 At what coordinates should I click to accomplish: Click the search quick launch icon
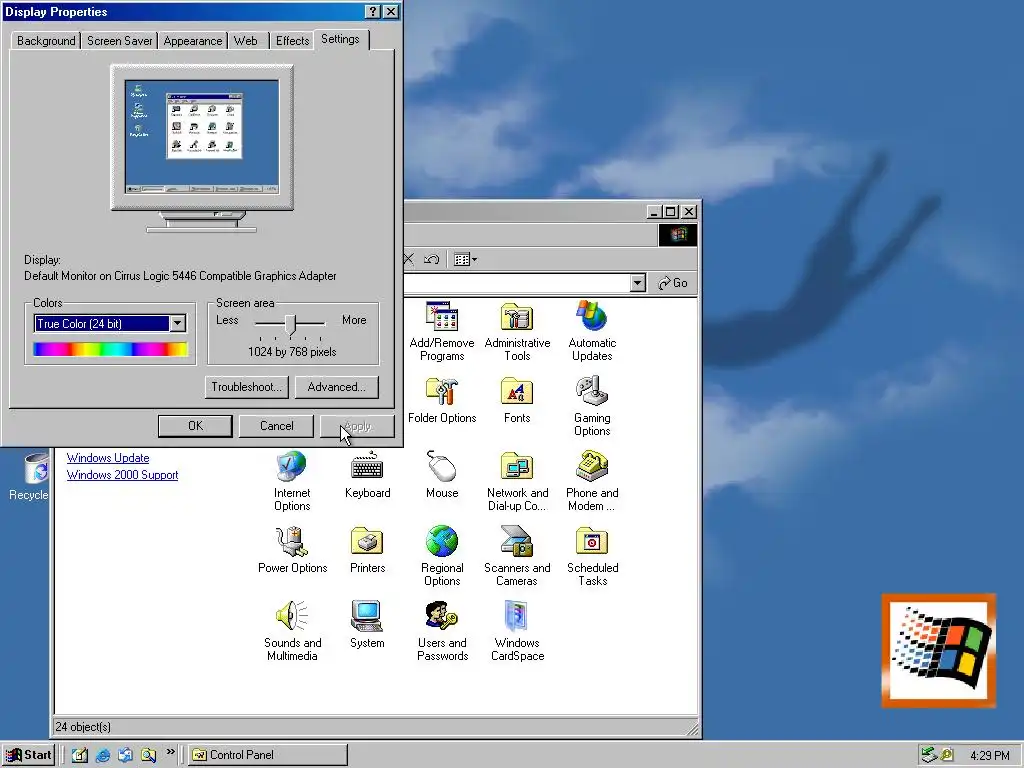(148, 755)
